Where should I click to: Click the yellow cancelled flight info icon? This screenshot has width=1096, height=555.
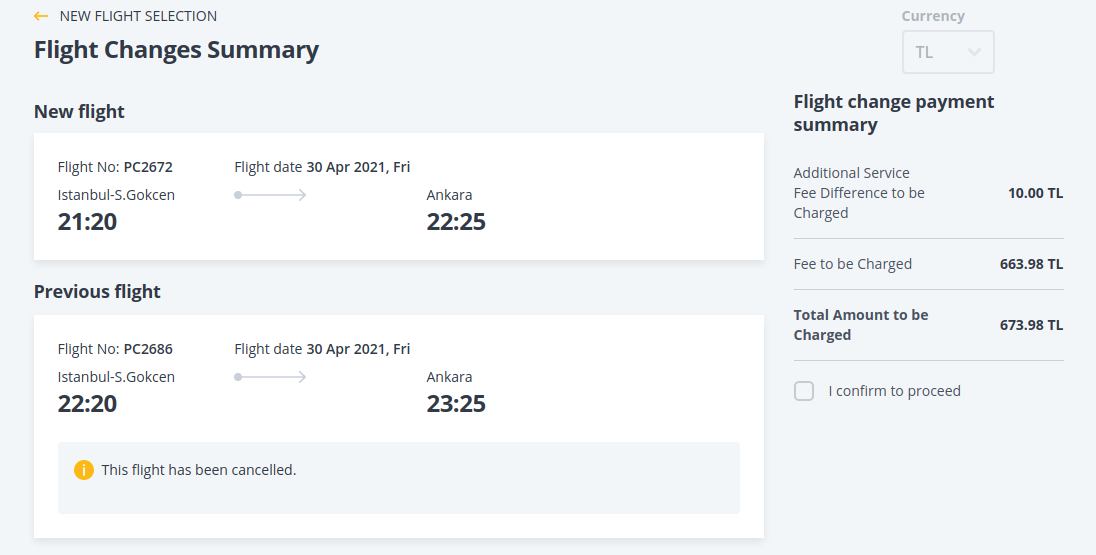[84, 470]
